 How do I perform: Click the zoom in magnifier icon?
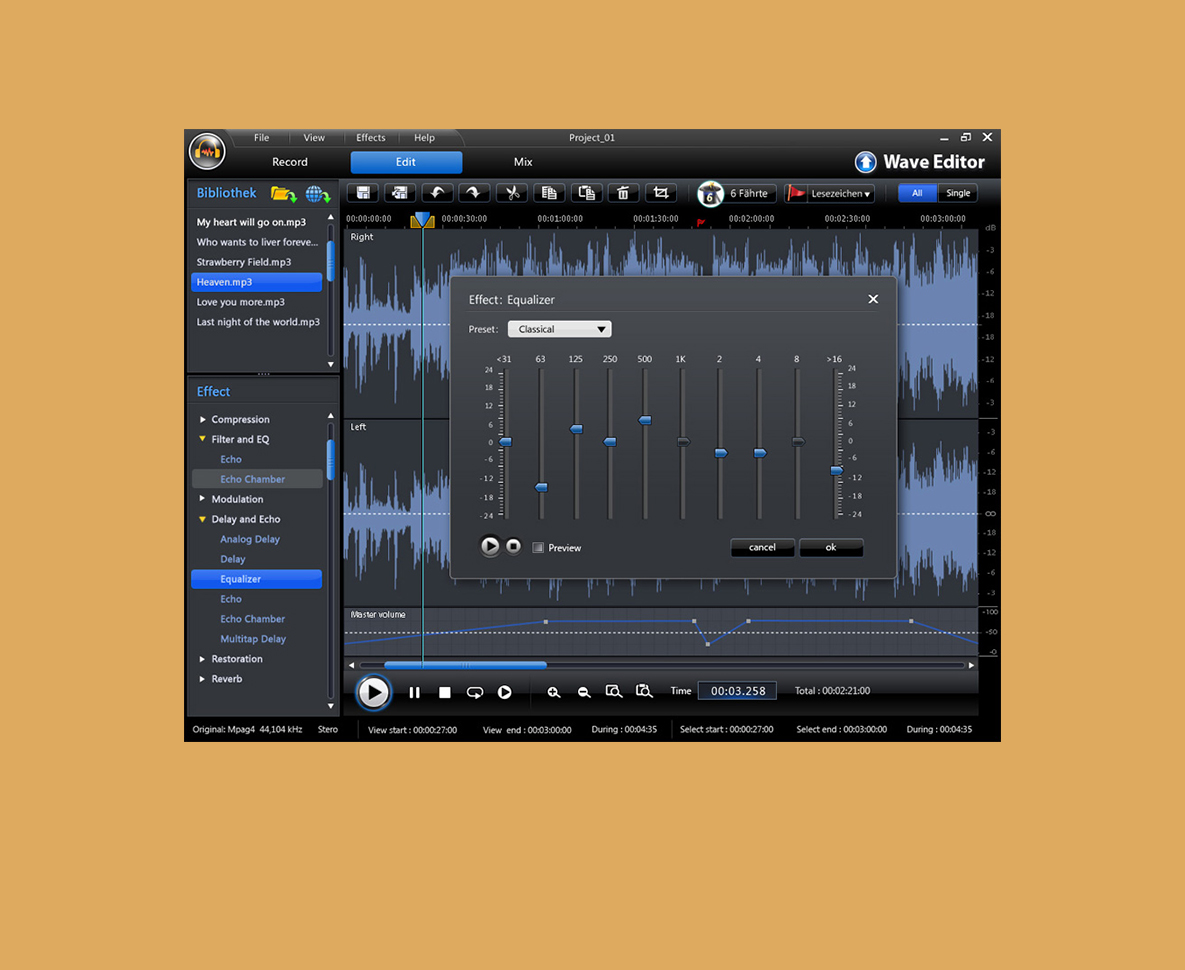coord(554,692)
